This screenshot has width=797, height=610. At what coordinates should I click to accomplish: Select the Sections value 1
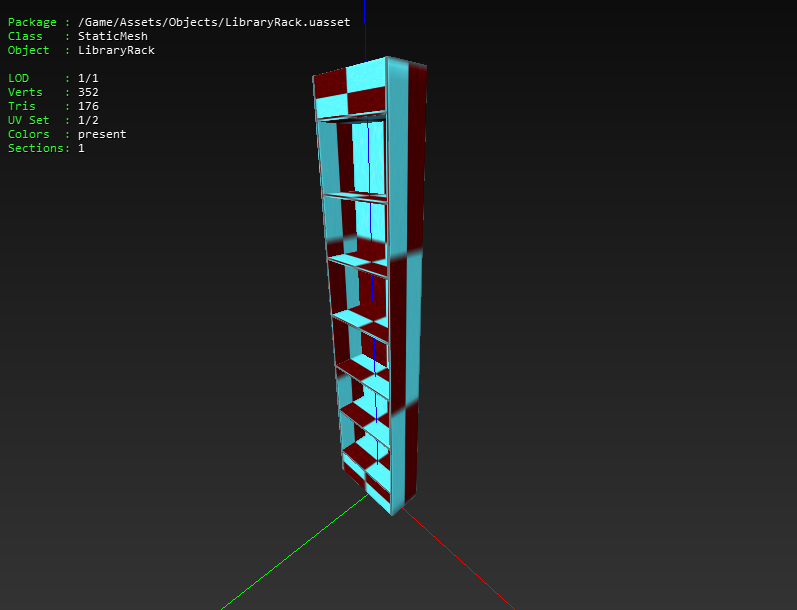pos(81,148)
